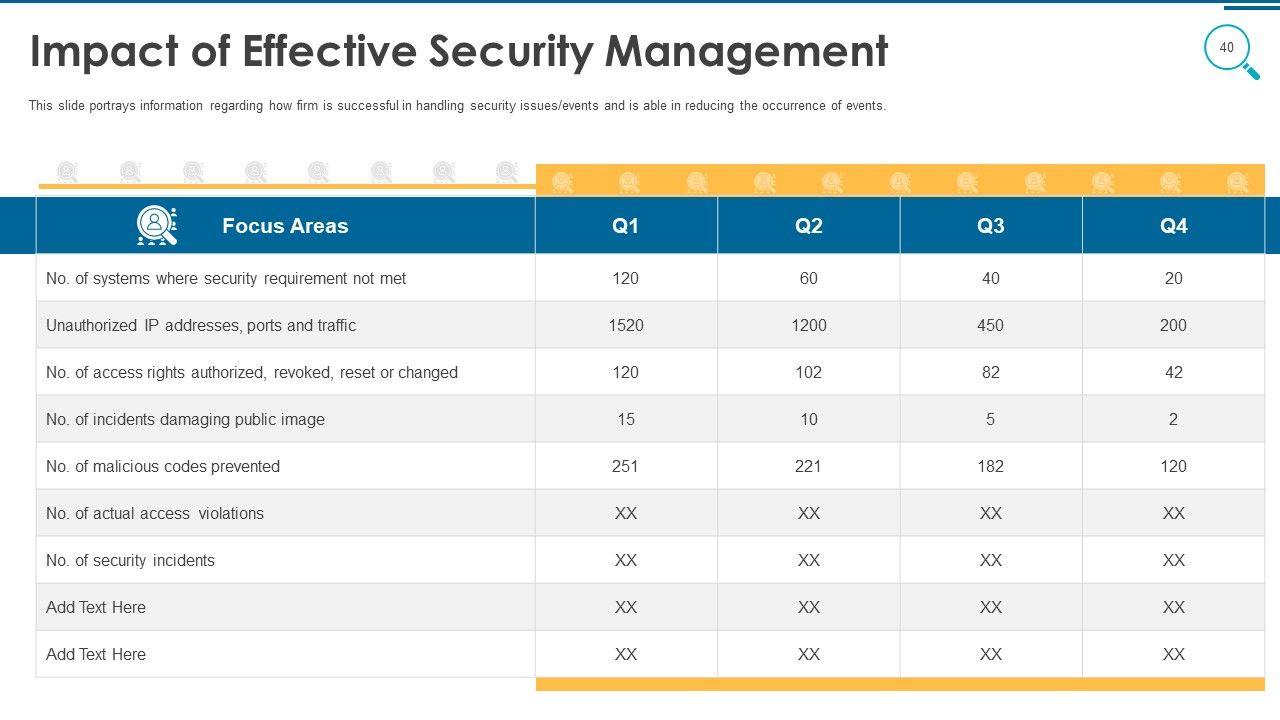
Task: Click the magnifier icon showing slide number 40
Action: tap(1229, 49)
